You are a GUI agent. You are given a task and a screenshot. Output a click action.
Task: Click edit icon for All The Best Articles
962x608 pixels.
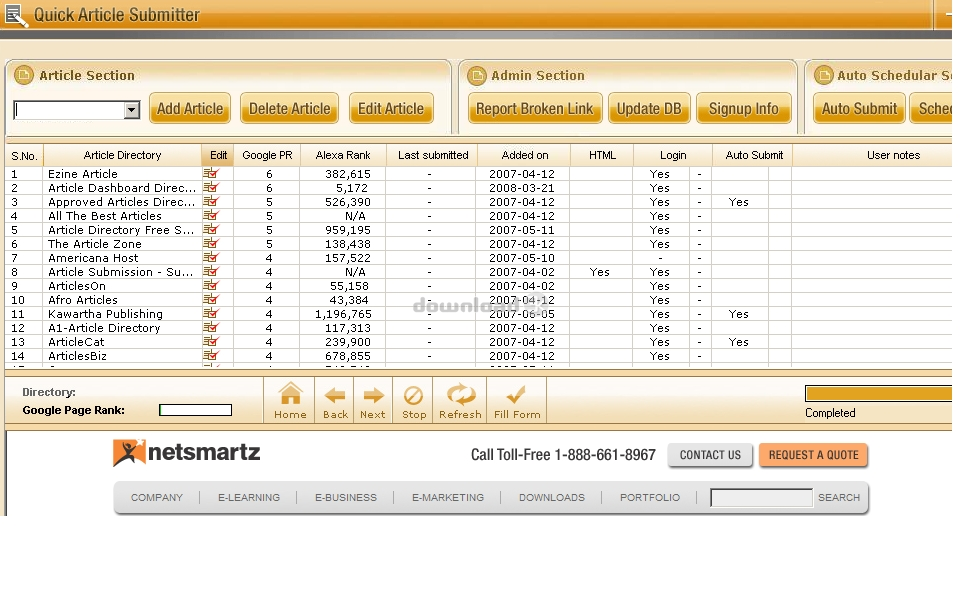211,216
